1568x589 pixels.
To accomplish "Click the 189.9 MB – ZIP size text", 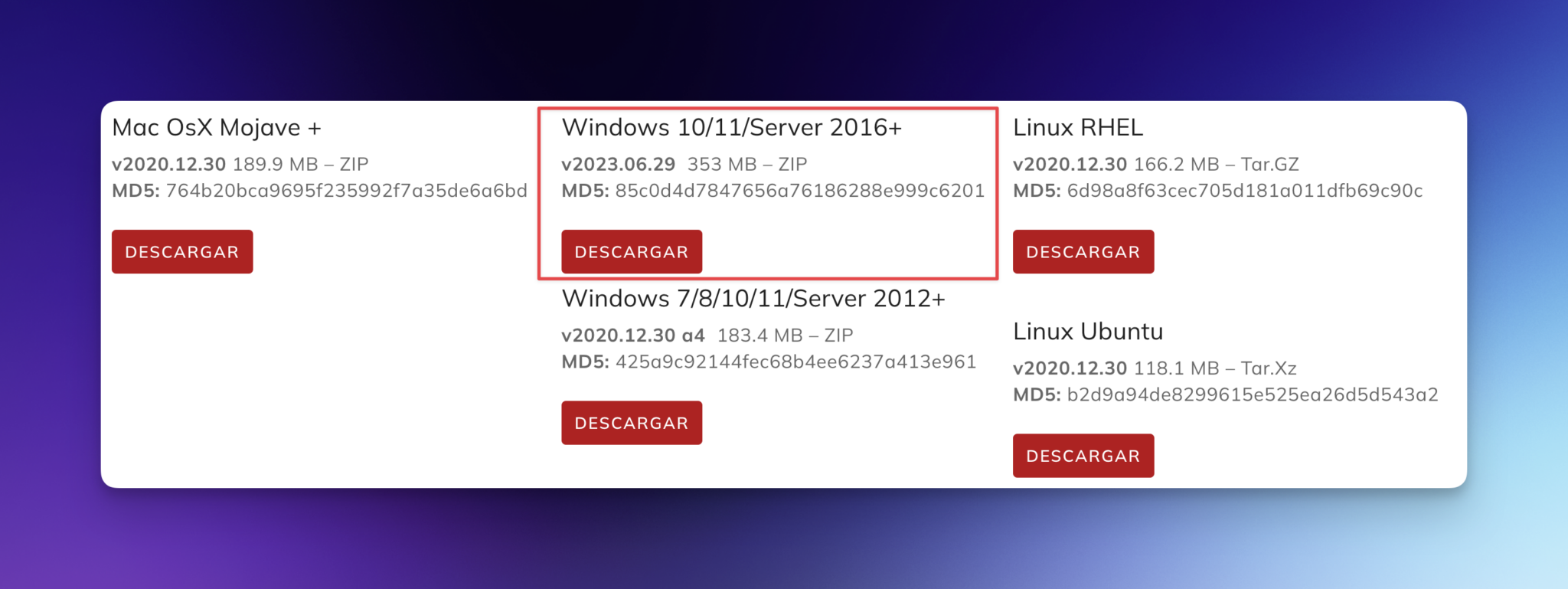I will pyautogui.click(x=301, y=164).
